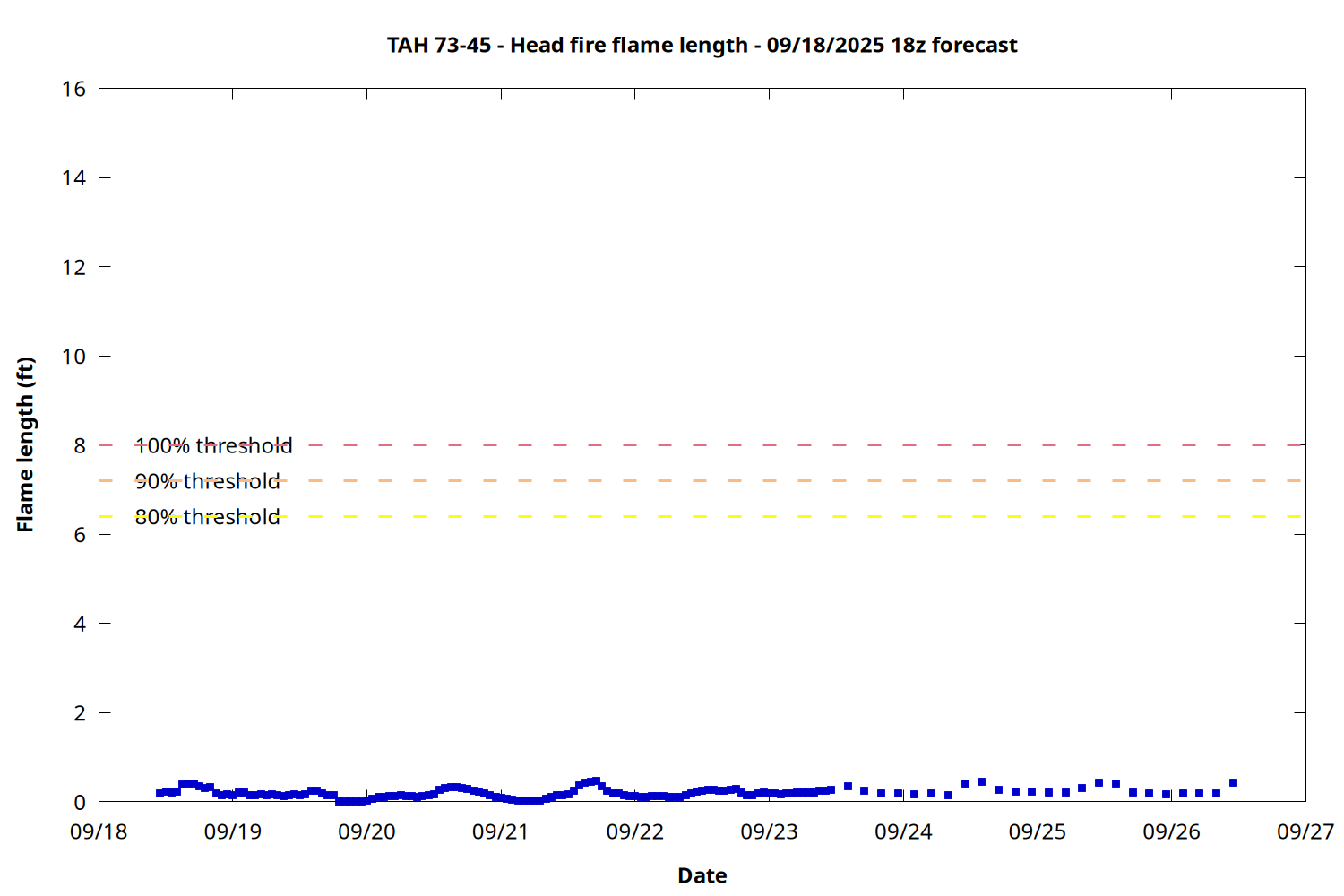Click the 'Flame length (ft)' axis title
This screenshot has width=1344, height=896.
[x=25, y=444]
